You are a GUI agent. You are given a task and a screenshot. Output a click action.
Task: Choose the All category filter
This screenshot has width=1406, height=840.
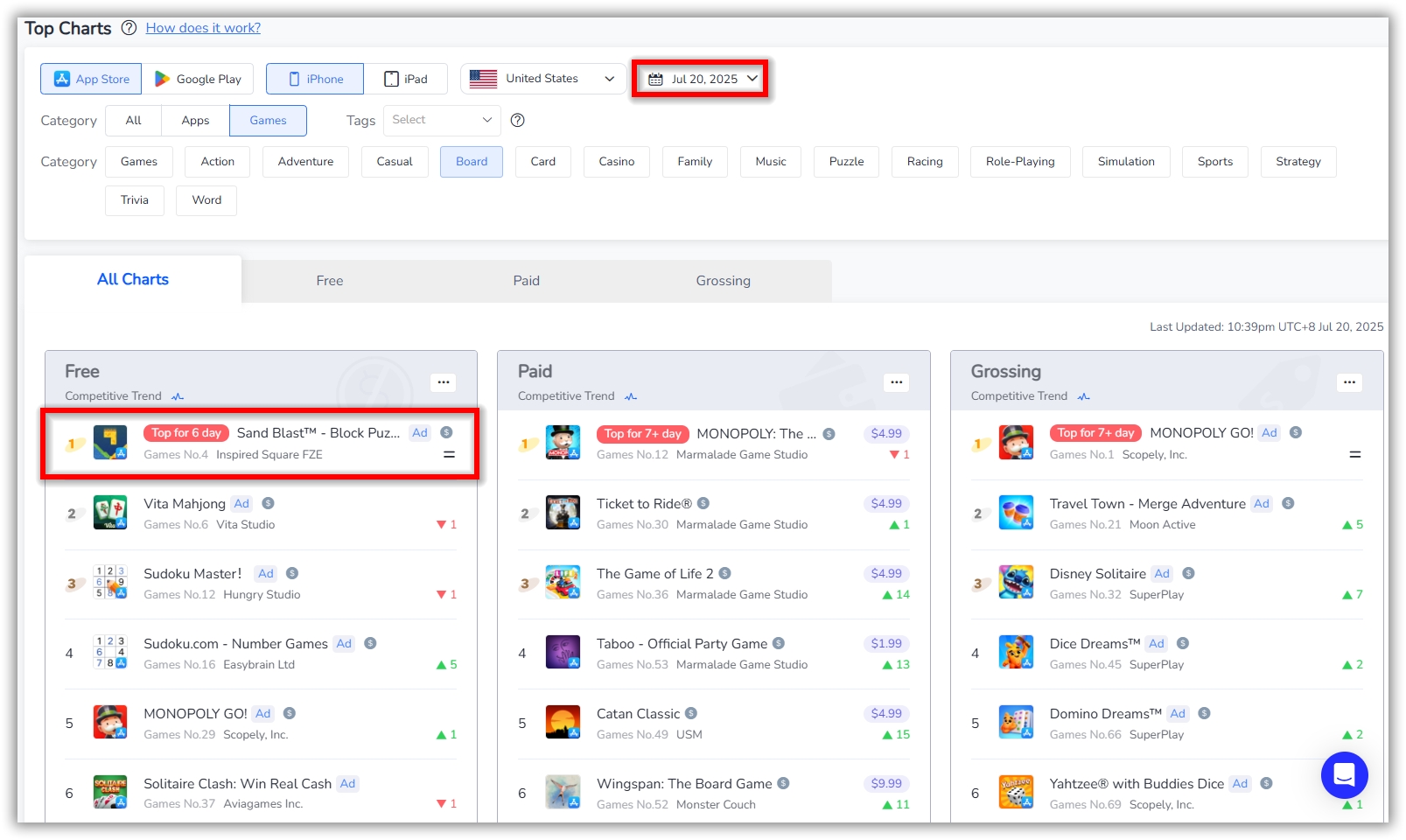point(133,121)
